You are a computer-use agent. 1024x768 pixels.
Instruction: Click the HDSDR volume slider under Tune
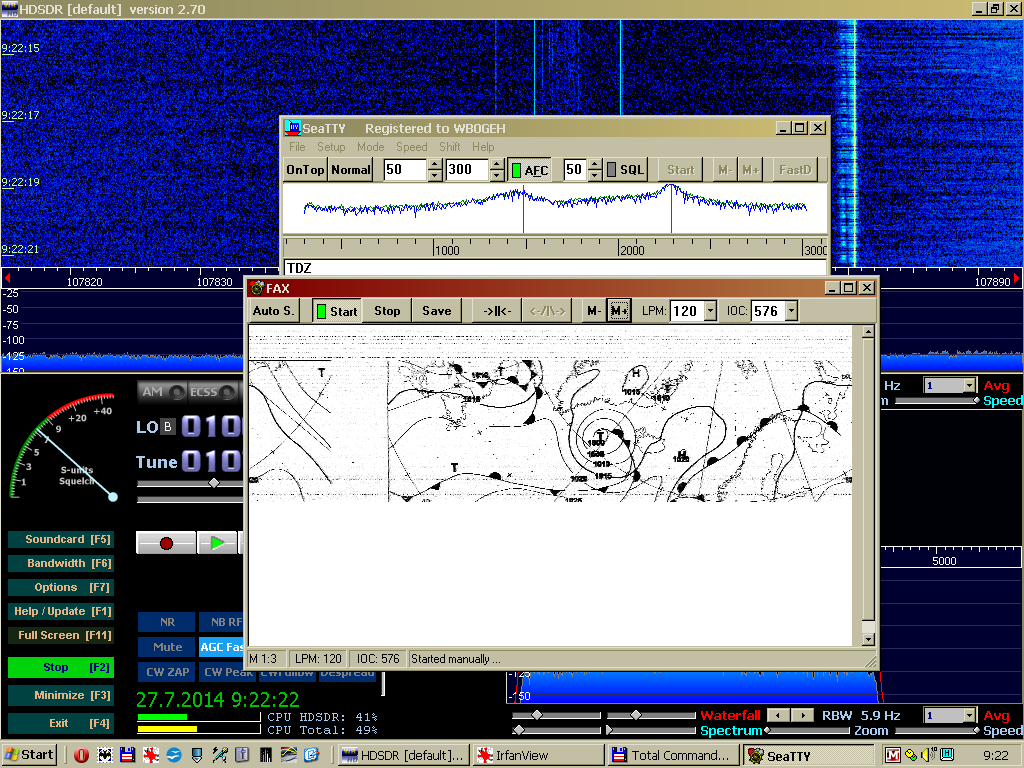coord(189,483)
